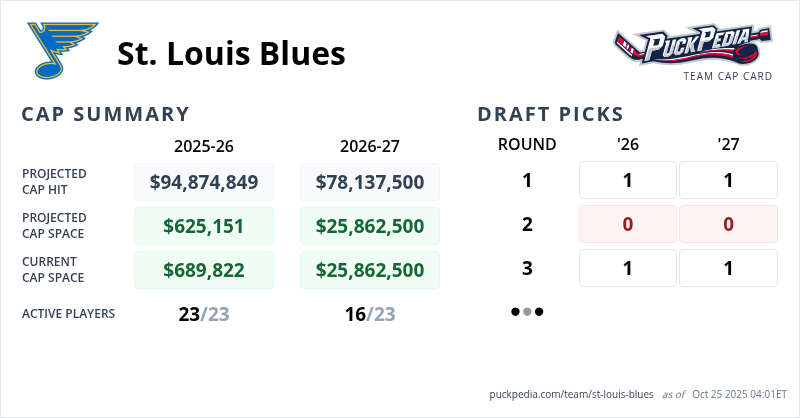Click the 2026-27 current cap space box
This screenshot has height=418, width=800.
click(370, 270)
